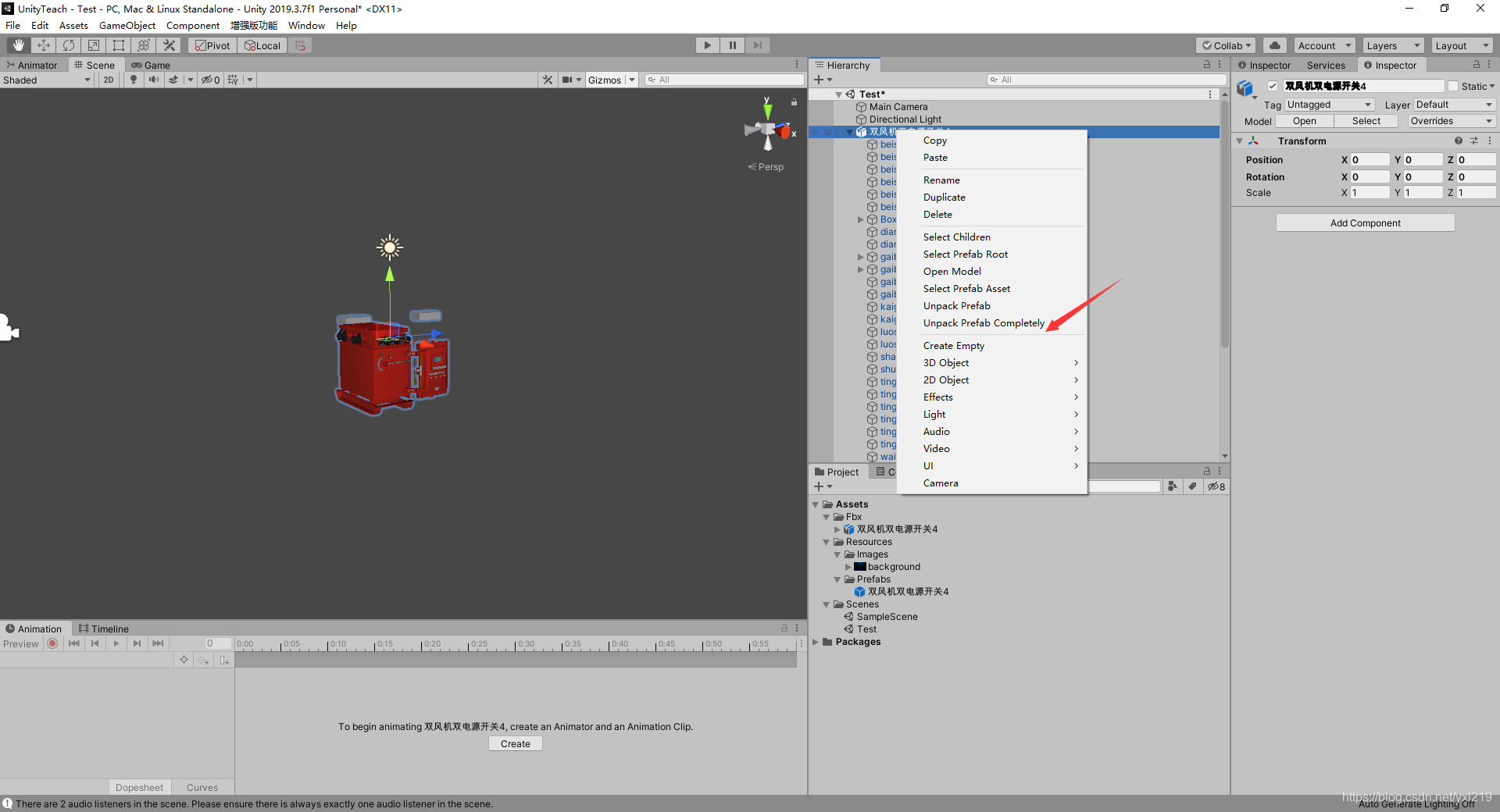Select the Scale tool
The width and height of the screenshot is (1500, 812).
coord(94,45)
